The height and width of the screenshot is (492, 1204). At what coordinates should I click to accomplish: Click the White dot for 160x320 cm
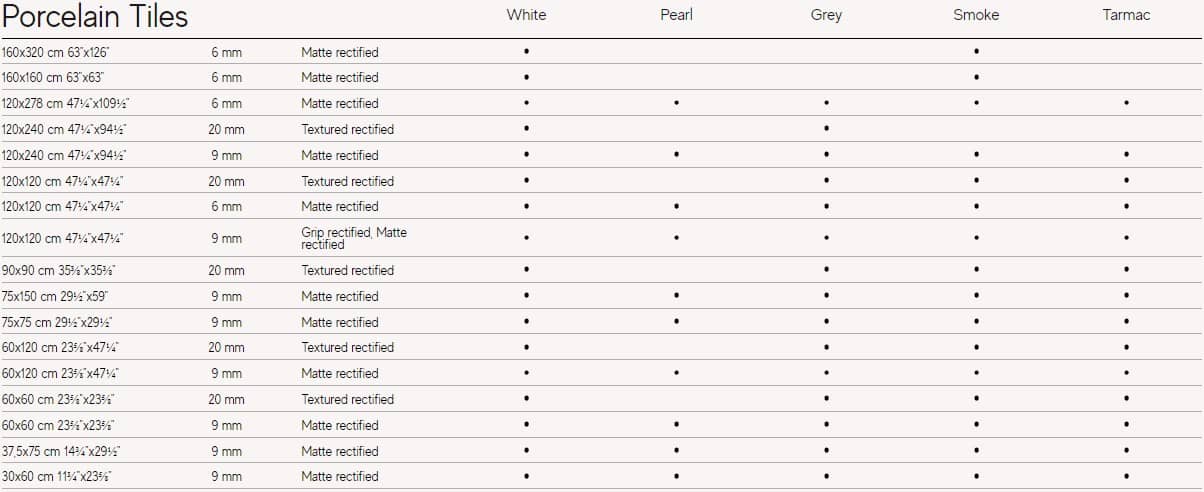[526, 51]
